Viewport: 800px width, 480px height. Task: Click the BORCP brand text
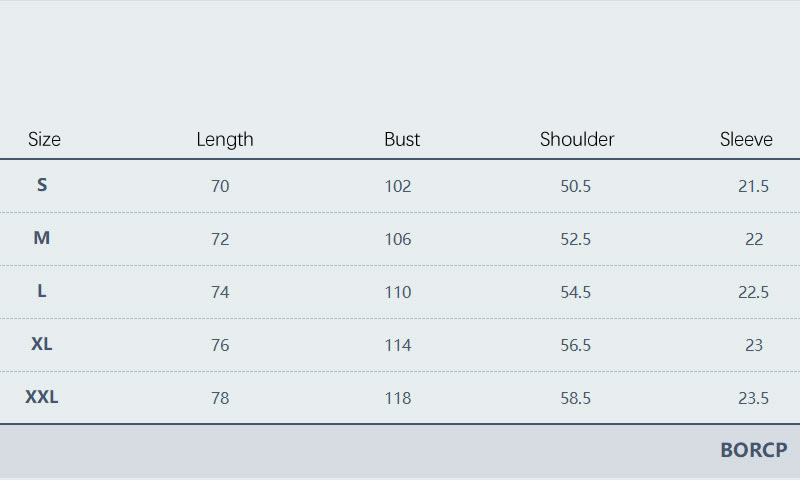[x=753, y=450]
